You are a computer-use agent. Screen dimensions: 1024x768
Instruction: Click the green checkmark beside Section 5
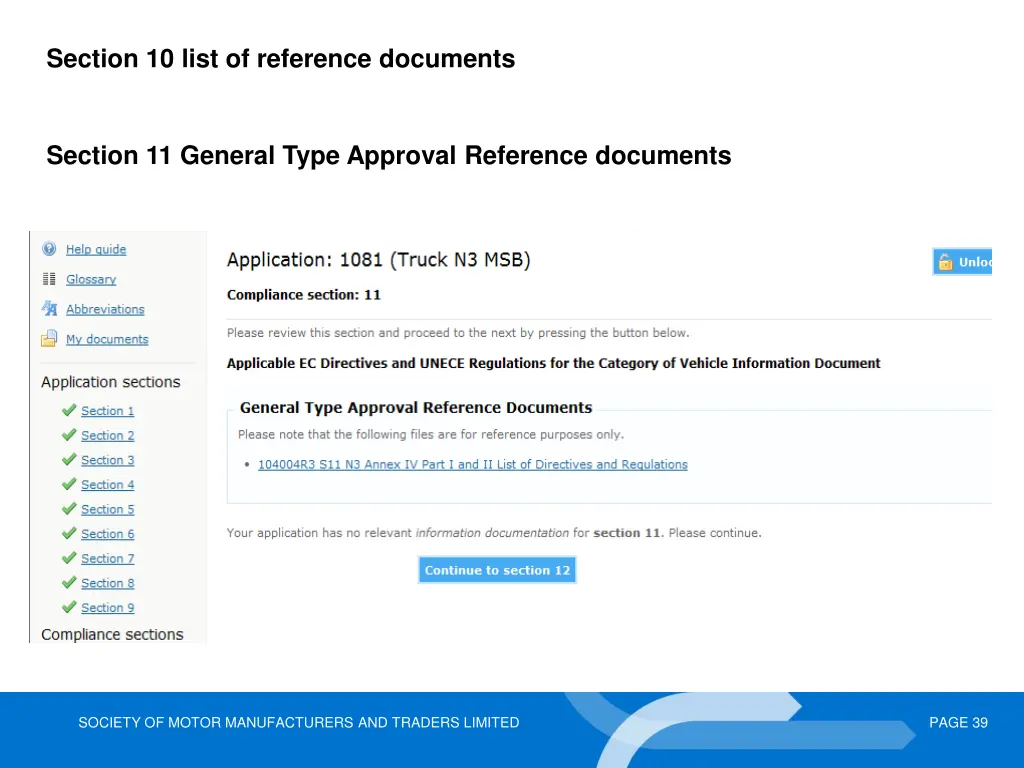tap(69, 509)
